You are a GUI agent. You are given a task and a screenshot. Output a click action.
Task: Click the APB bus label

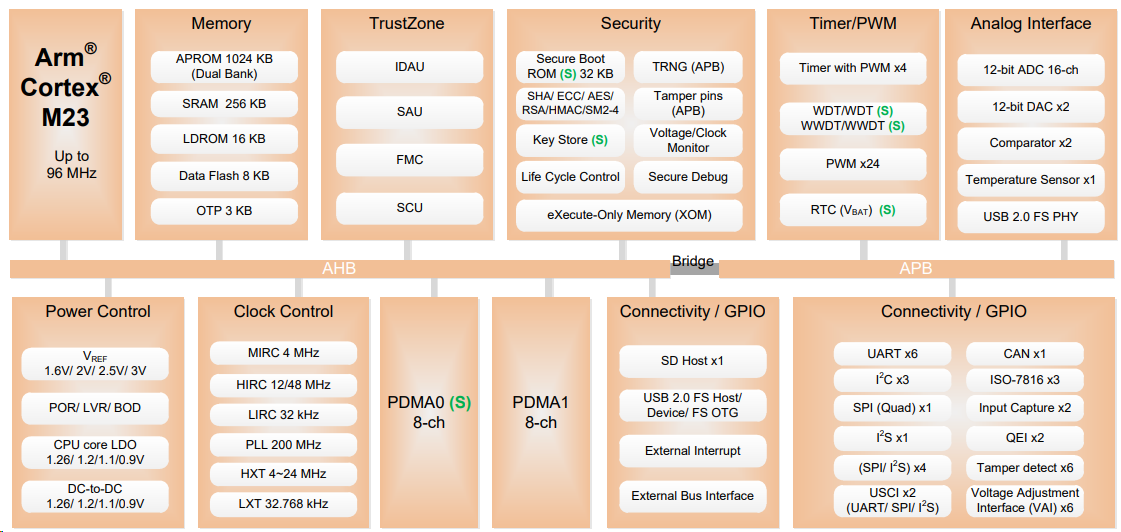click(916, 269)
